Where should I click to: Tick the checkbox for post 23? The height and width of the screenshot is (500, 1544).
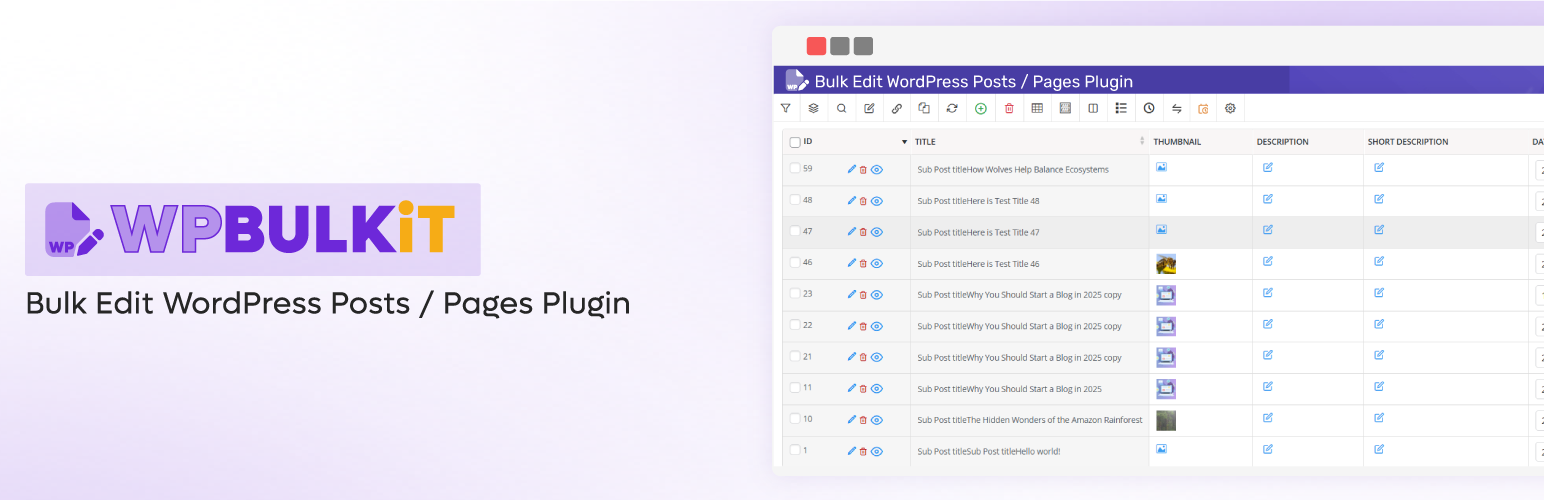click(795, 293)
